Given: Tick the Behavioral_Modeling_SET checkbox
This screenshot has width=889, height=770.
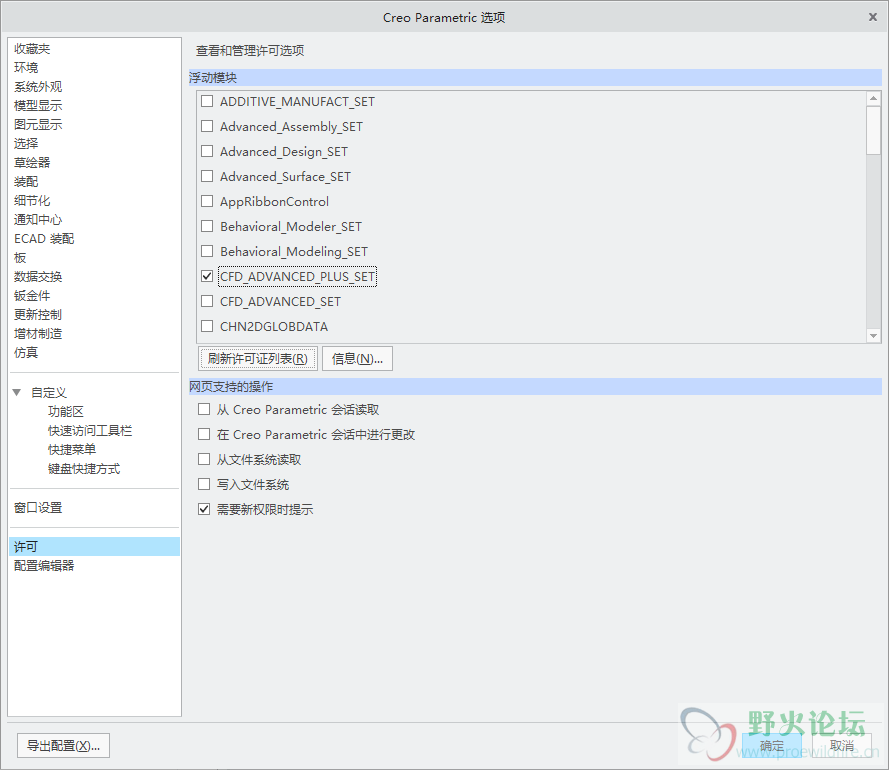Looking at the screenshot, I should [207, 251].
